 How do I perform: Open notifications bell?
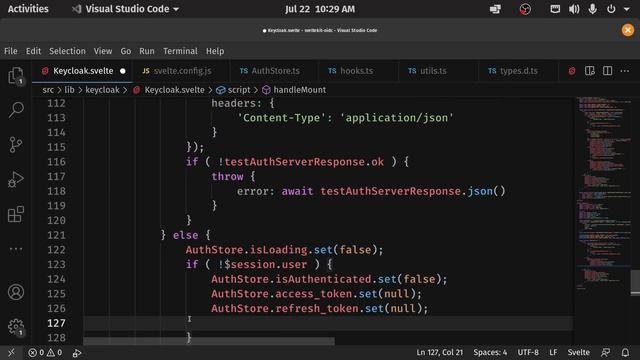tap(625, 352)
